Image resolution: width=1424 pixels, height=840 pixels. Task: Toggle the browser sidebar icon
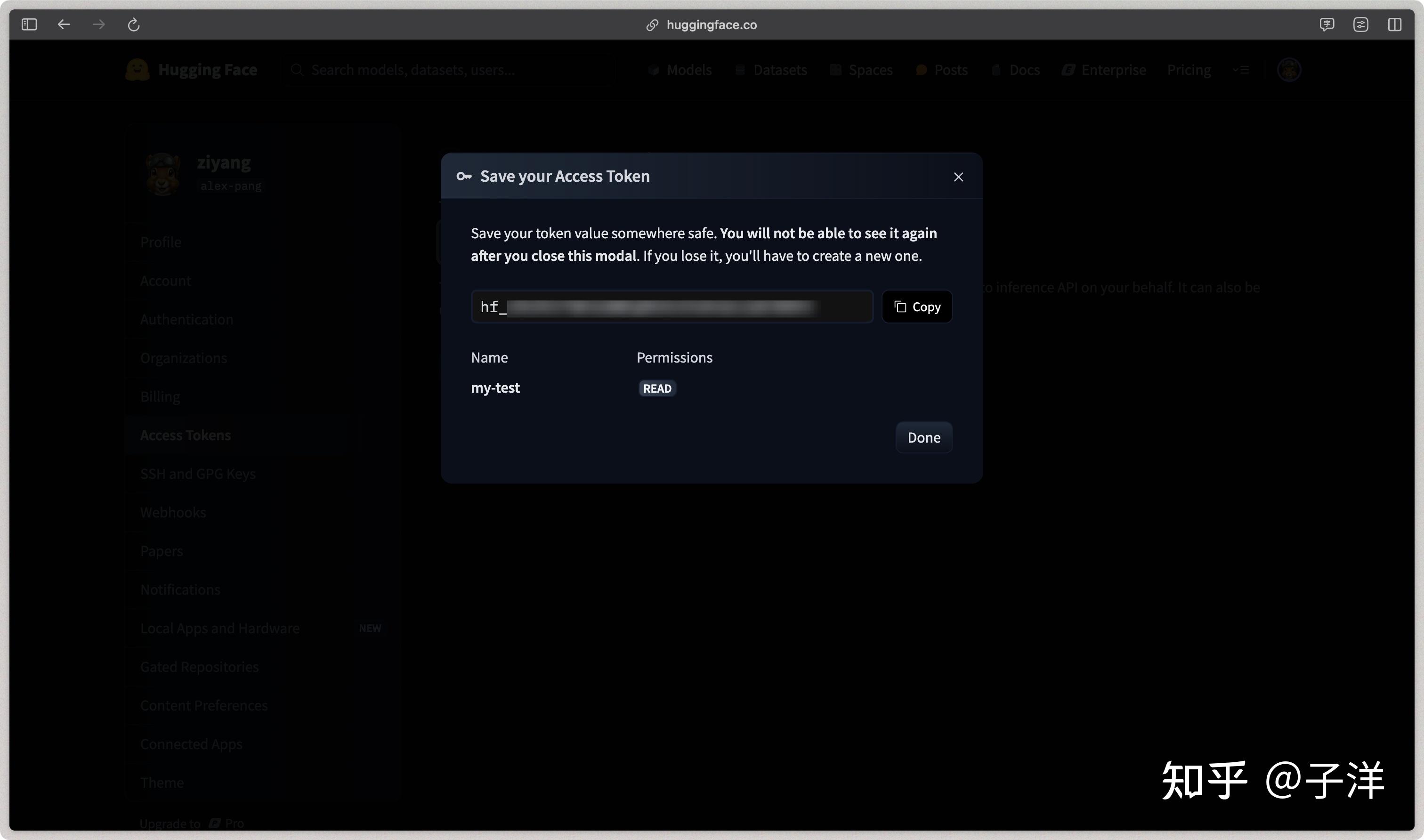(29, 25)
